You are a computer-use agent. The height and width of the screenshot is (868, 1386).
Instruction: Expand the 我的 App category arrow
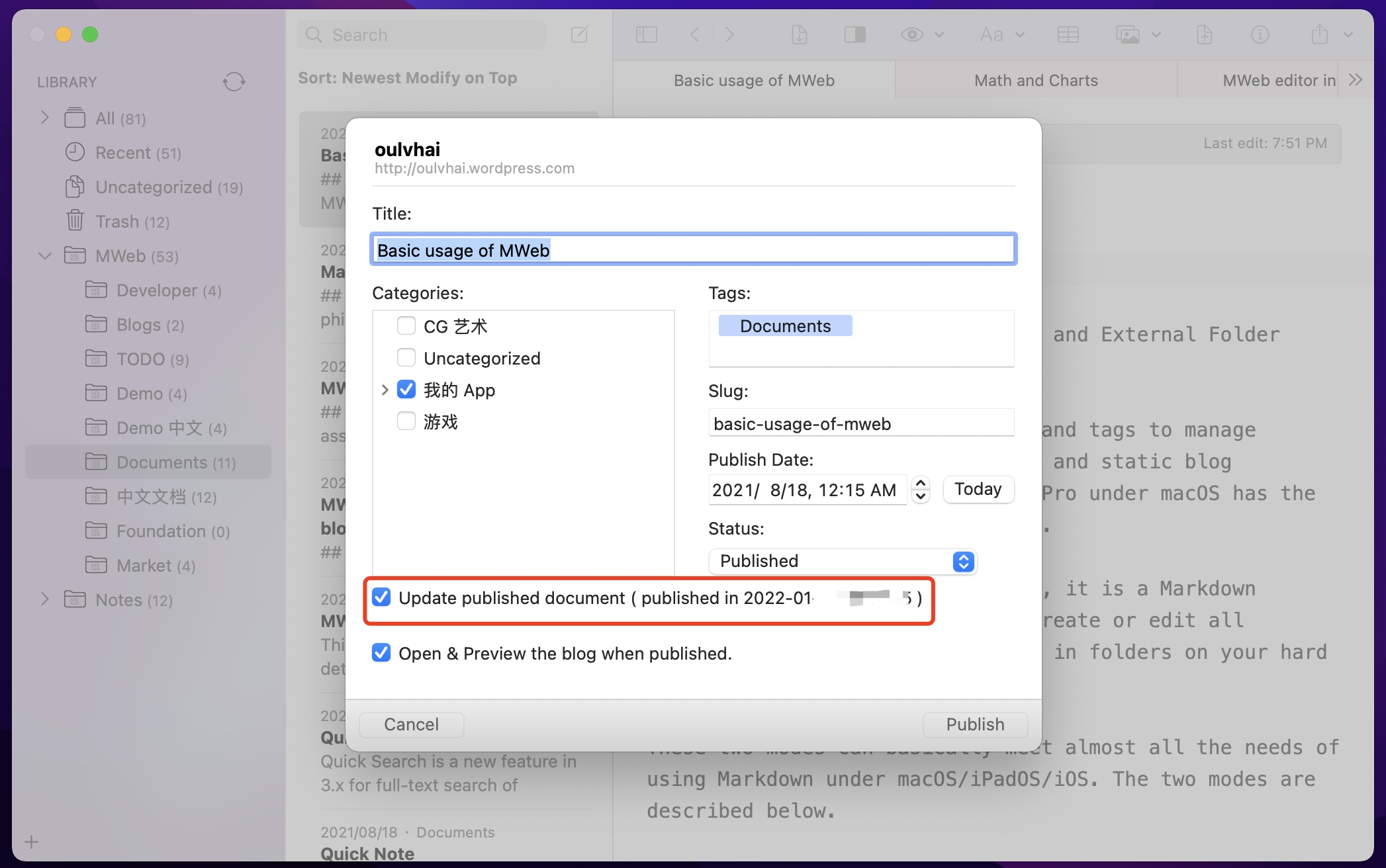click(385, 390)
